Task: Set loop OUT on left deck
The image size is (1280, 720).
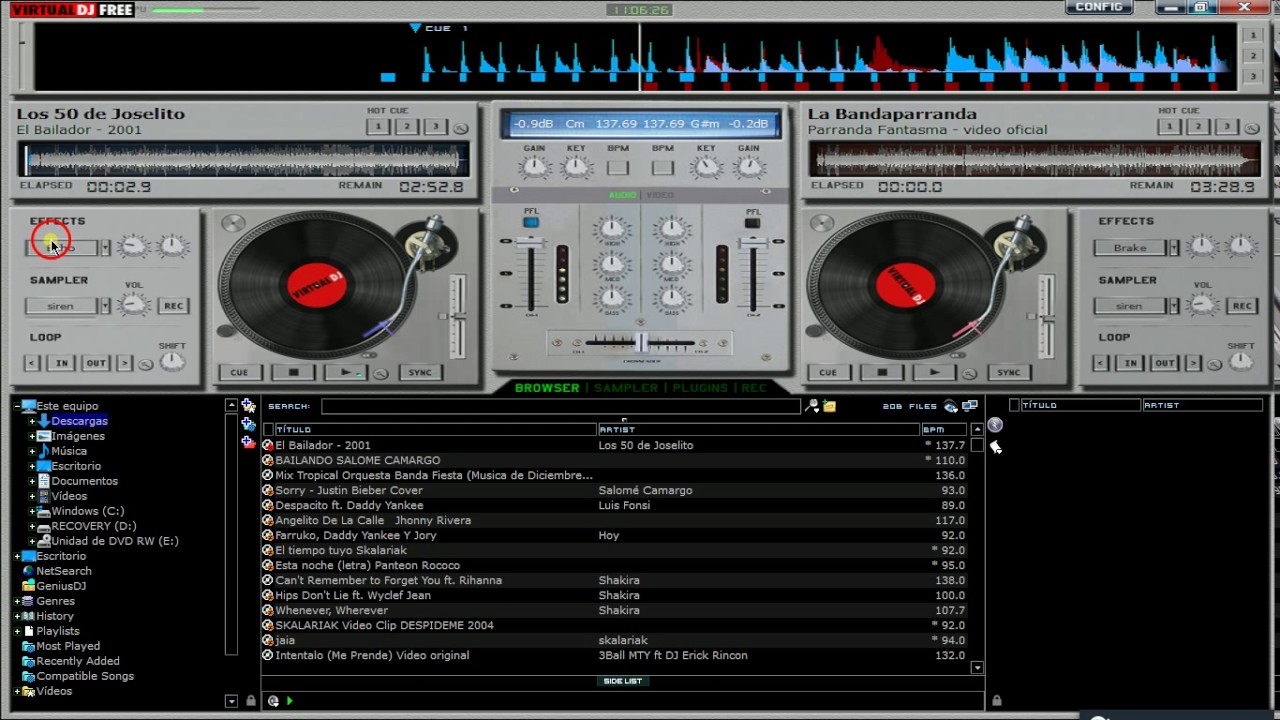Action: (95, 363)
